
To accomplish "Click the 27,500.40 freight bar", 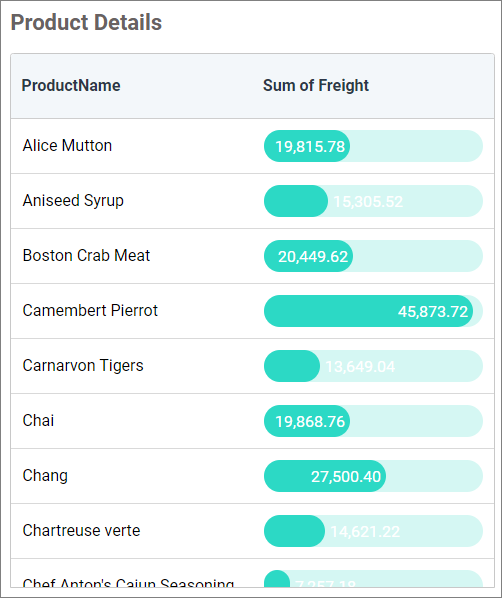I will 373,476.
